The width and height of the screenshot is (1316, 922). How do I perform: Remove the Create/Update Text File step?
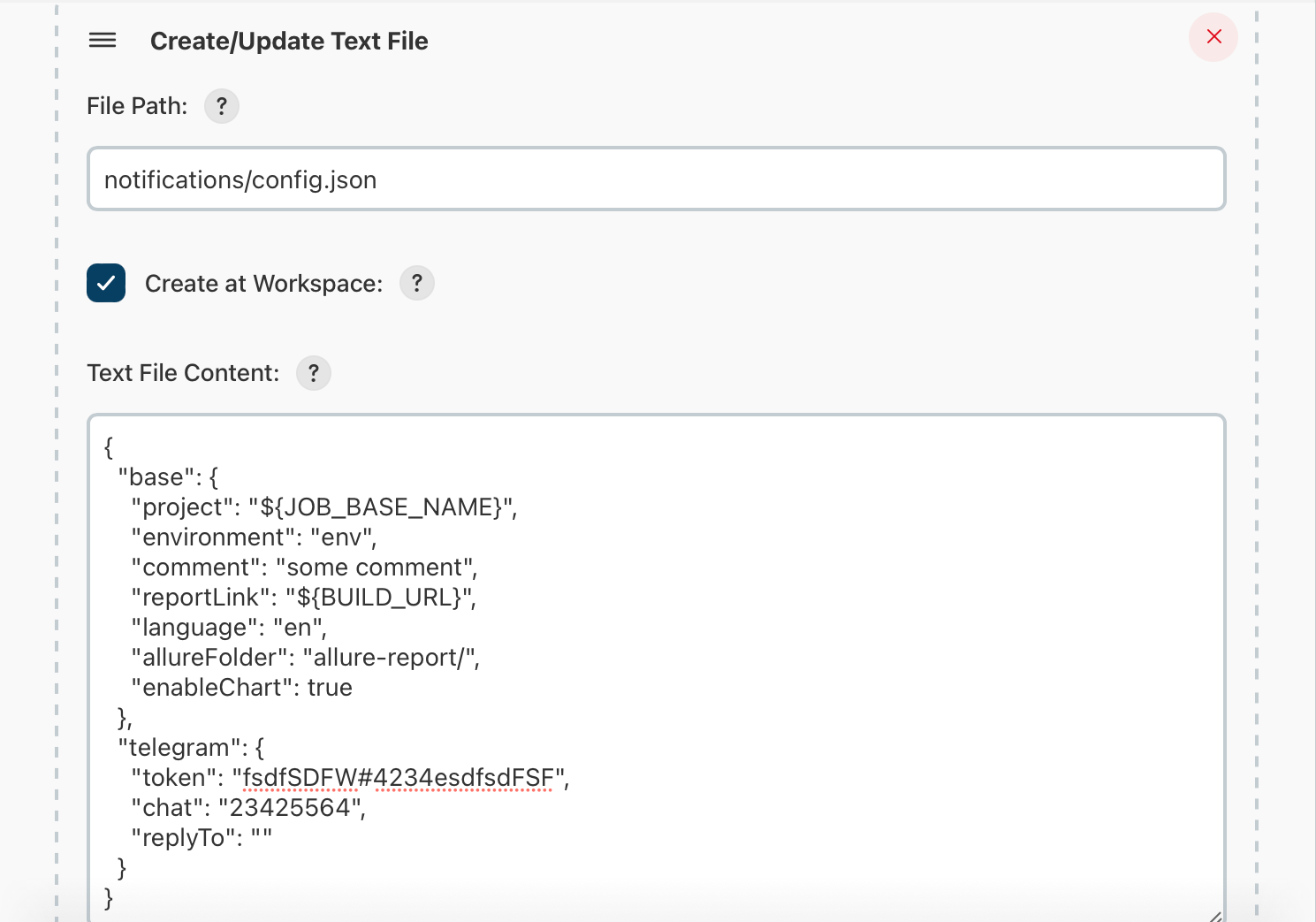tap(1213, 37)
